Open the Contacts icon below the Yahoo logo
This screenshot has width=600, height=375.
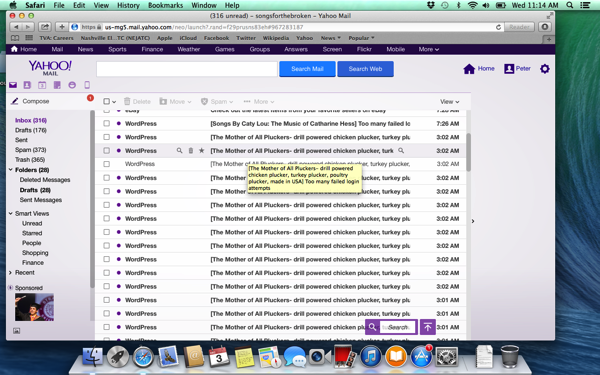(27, 85)
